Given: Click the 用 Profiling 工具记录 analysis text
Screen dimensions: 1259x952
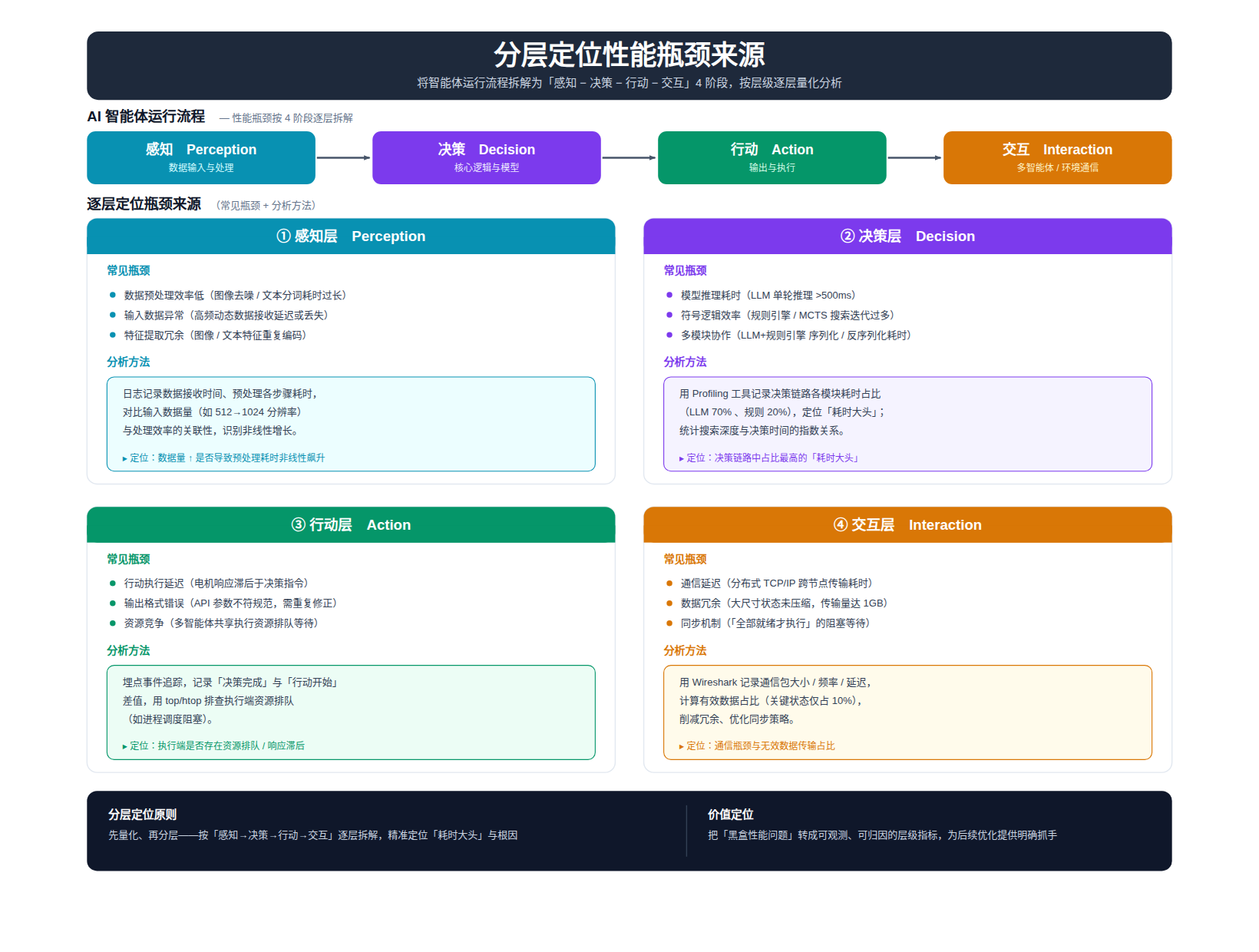Looking at the screenshot, I should pyautogui.click(x=783, y=412).
